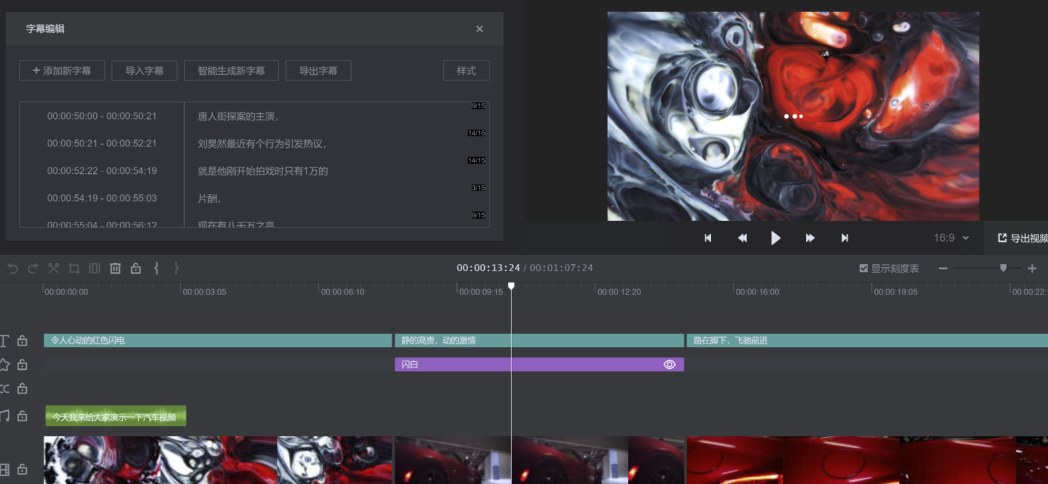The height and width of the screenshot is (484, 1048).
Task: Click the video preview image
Action: coord(793,116)
